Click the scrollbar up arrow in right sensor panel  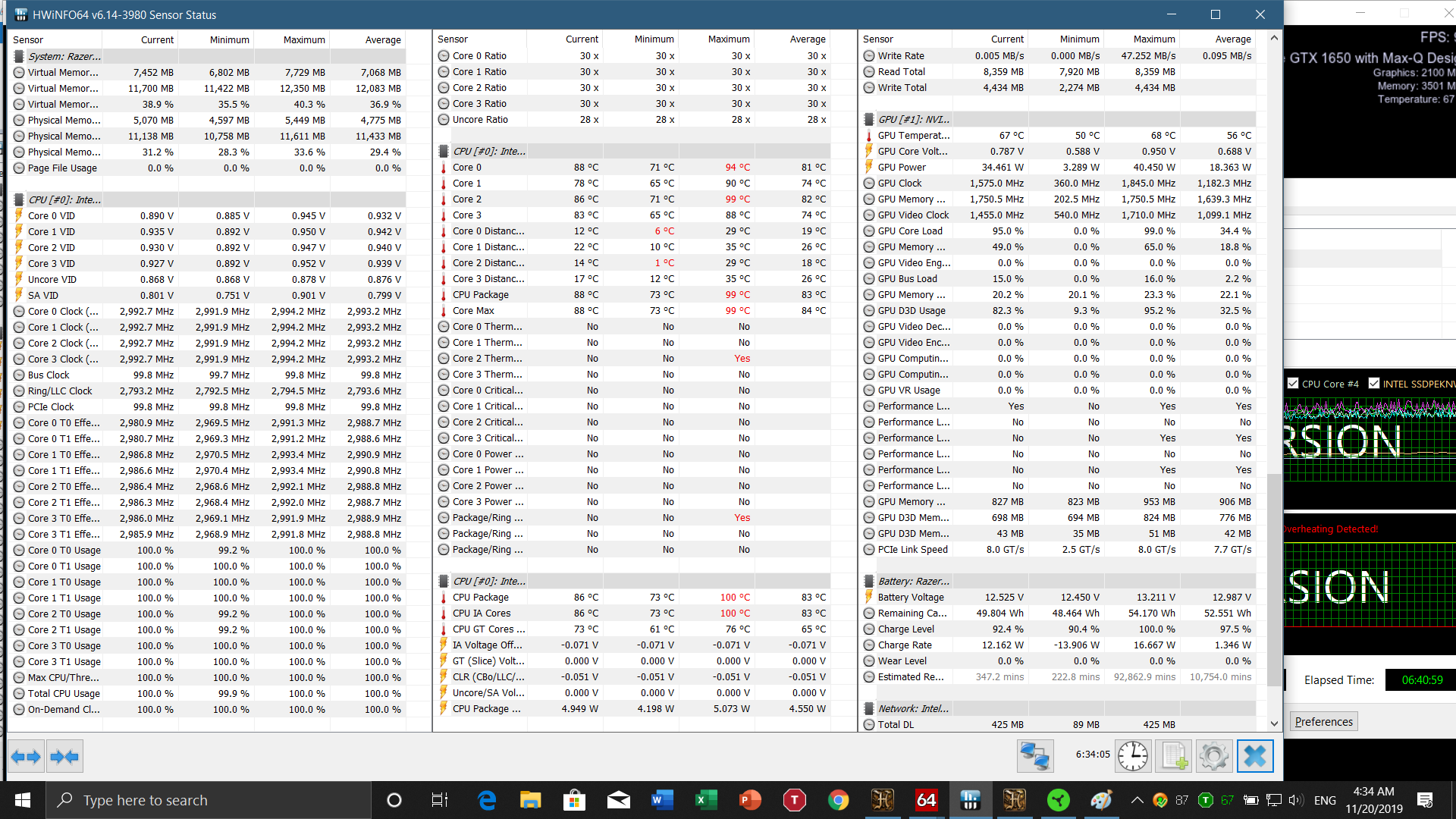tap(1274, 38)
